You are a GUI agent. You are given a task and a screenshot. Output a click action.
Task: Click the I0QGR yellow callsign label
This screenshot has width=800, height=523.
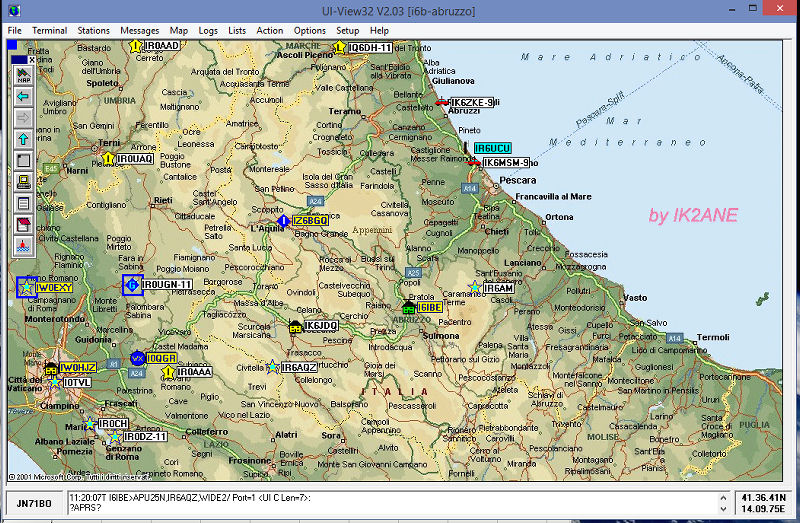point(161,358)
